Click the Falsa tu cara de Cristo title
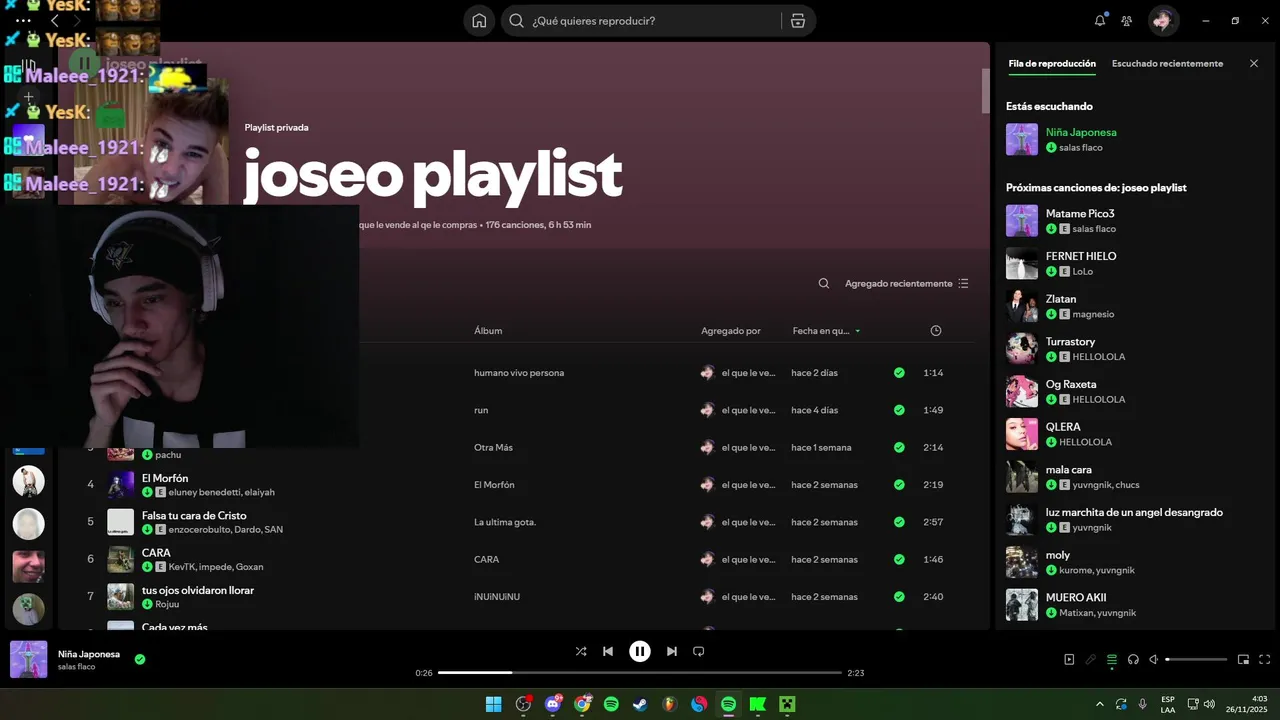 194,516
